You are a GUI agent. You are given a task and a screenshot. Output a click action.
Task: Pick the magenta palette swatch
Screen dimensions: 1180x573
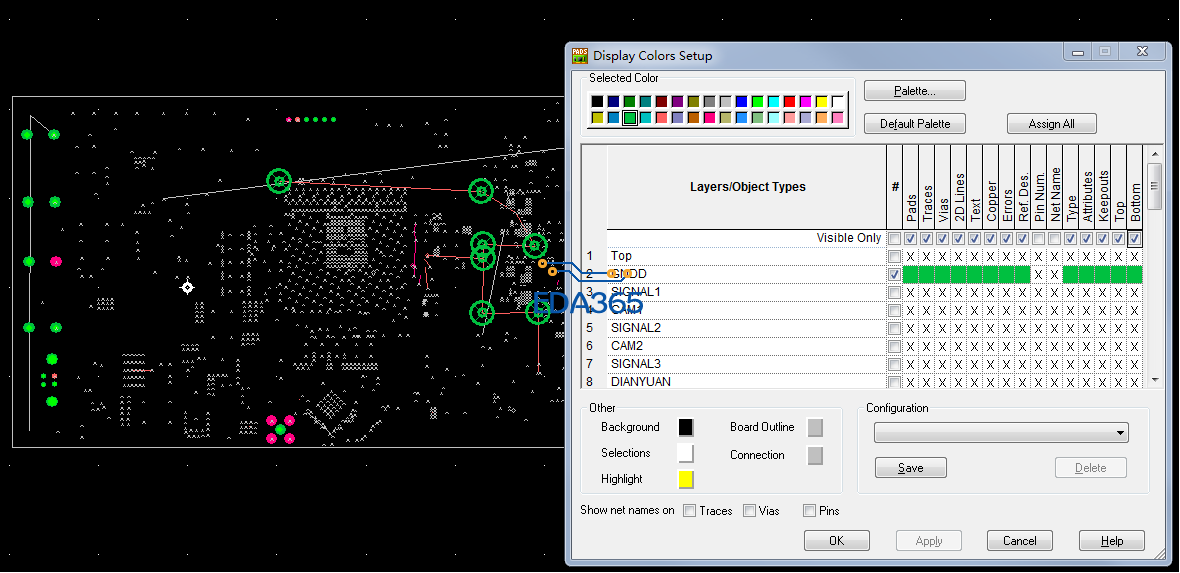pos(806,102)
